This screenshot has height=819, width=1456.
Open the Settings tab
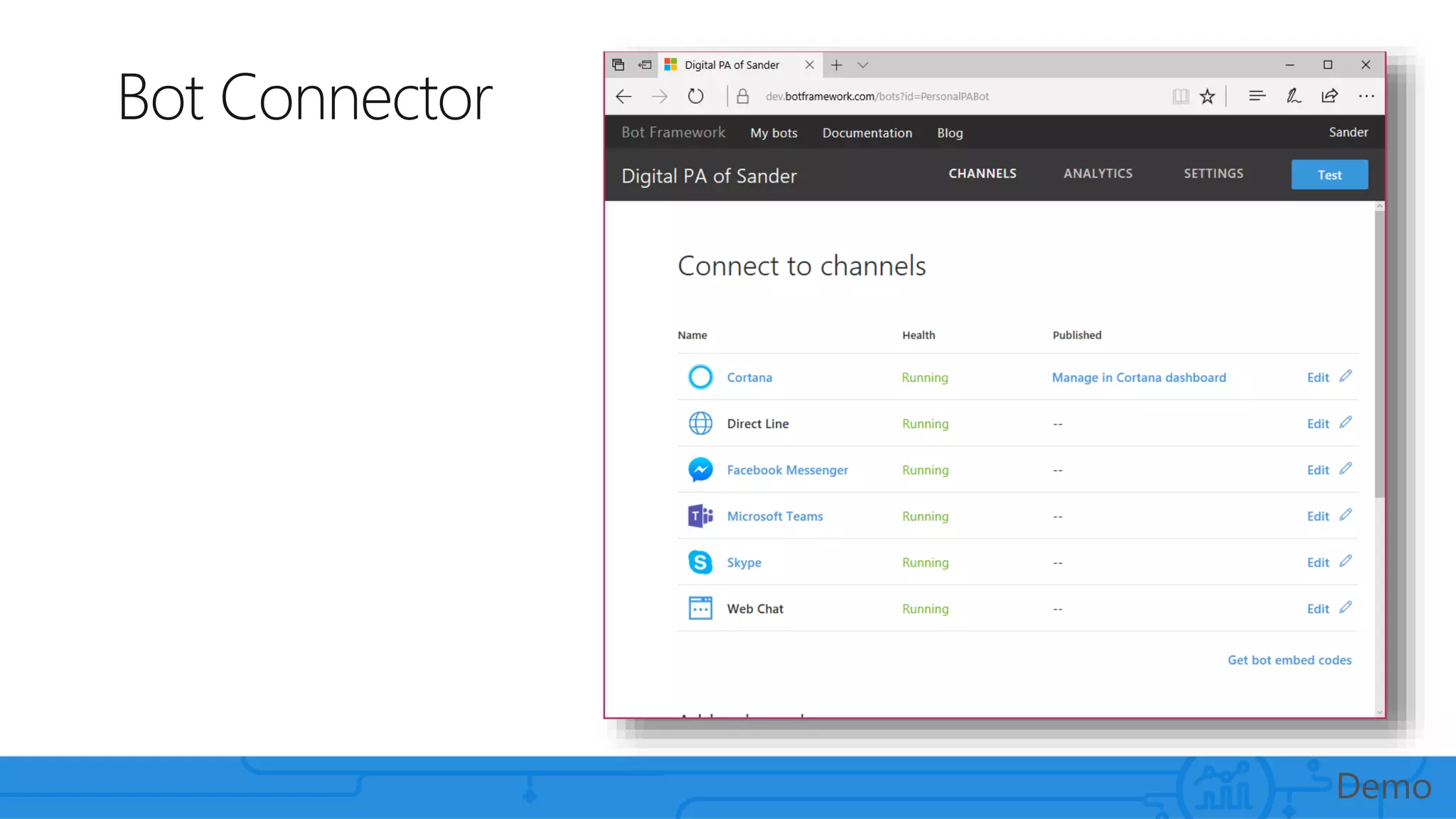pos(1213,173)
